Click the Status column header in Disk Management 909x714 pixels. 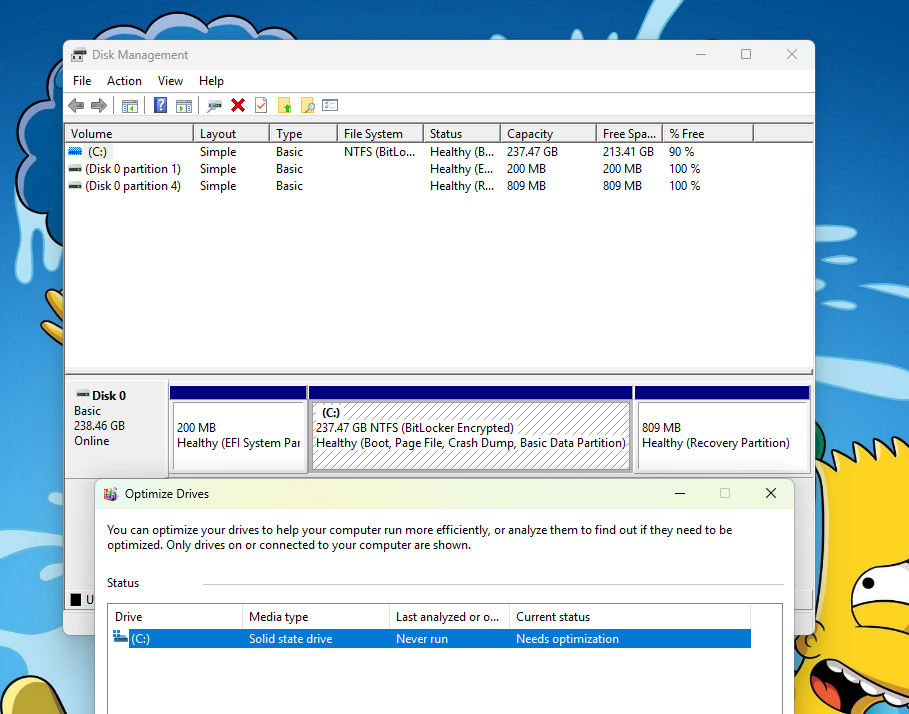pyautogui.click(x=462, y=133)
